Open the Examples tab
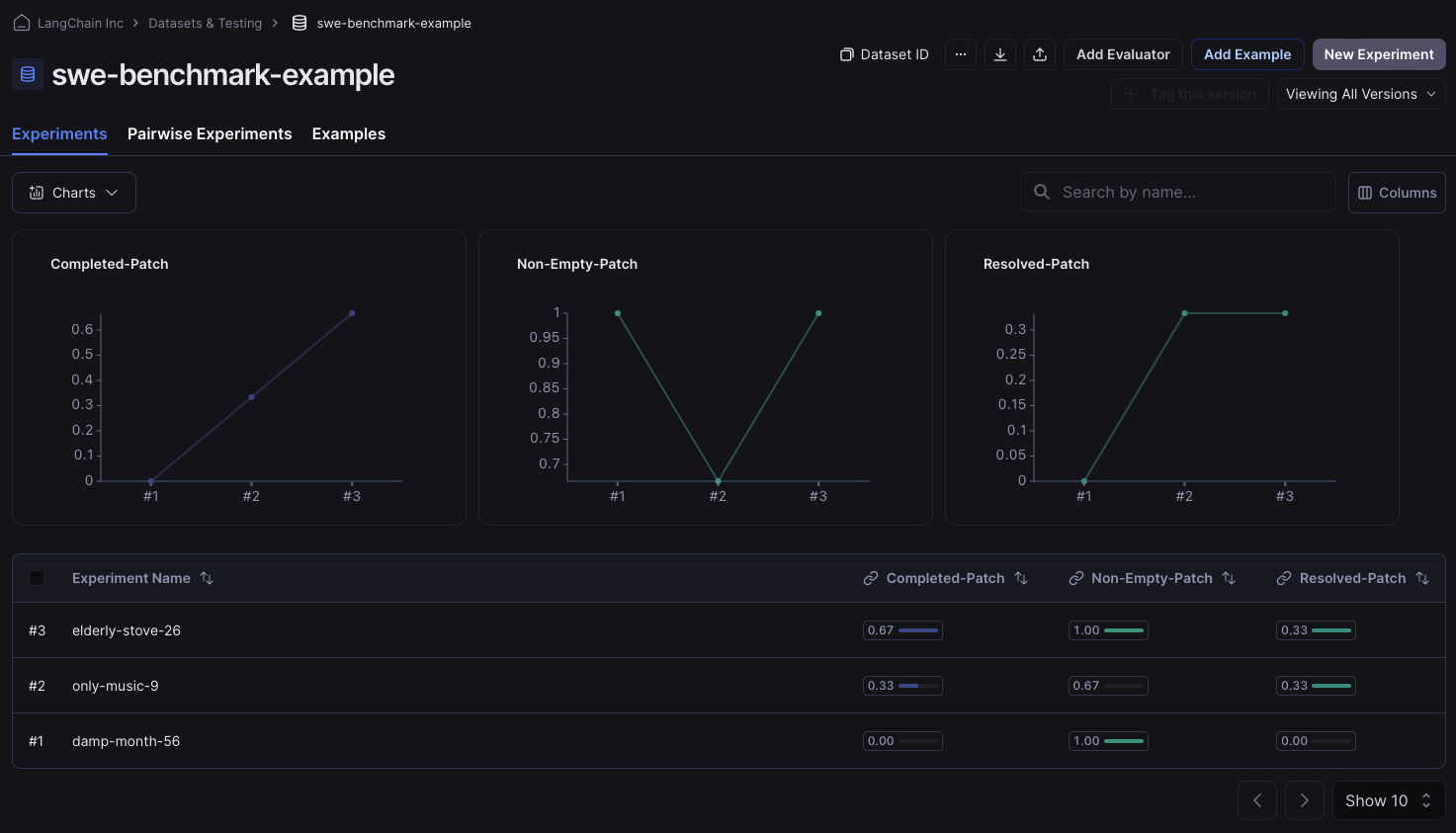Viewport: 1456px width, 833px height. (349, 133)
